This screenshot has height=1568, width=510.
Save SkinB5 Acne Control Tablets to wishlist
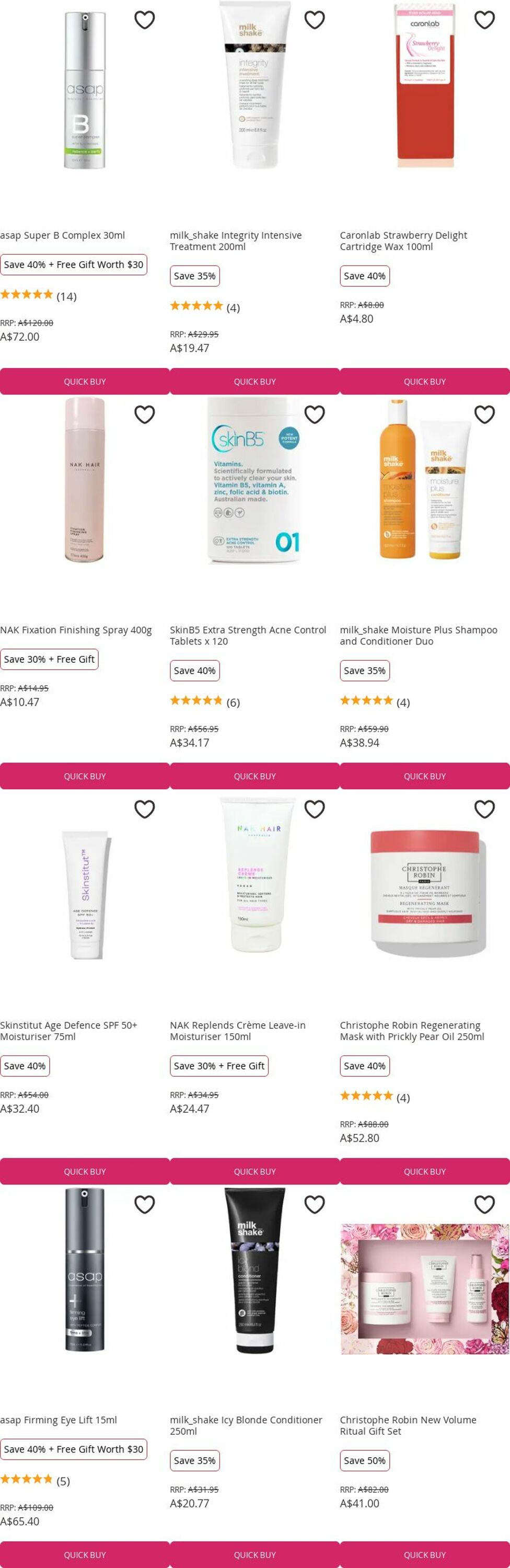[x=314, y=414]
